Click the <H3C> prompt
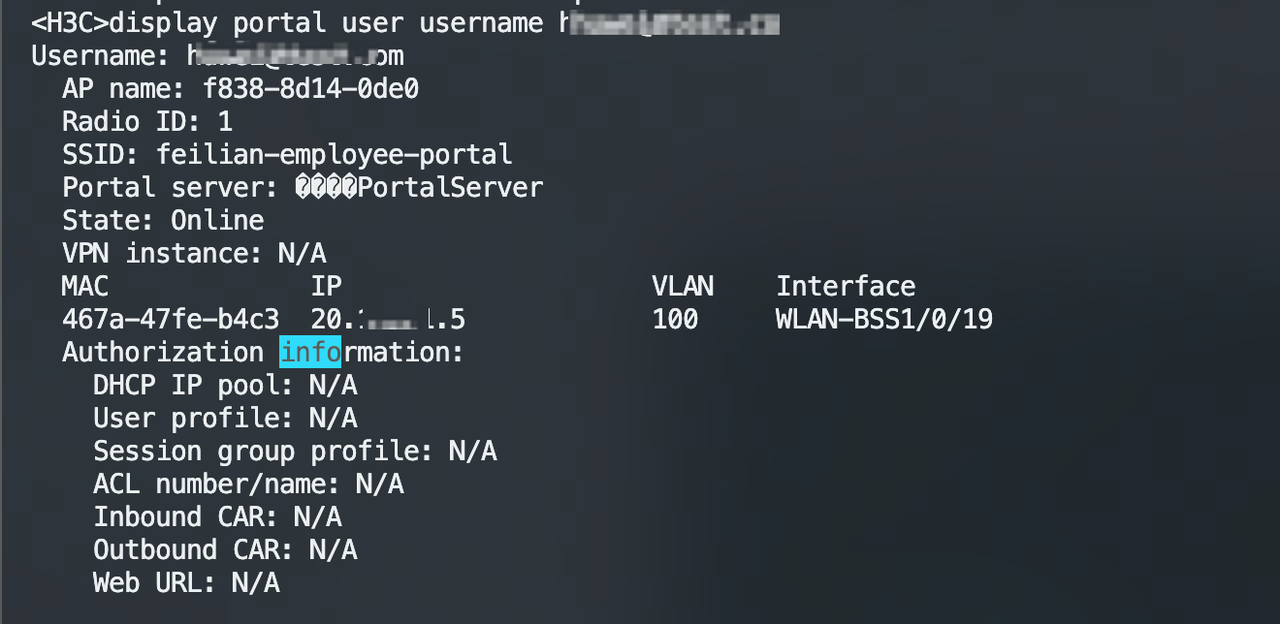The height and width of the screenshot is (624, 1280). [70, 23]
